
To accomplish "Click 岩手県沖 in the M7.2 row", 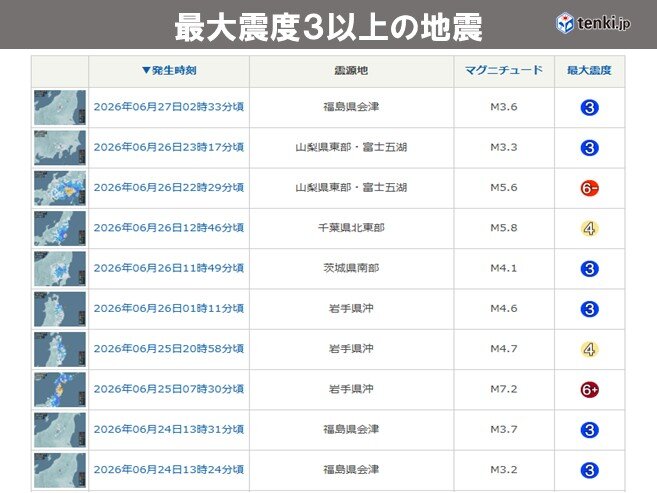I will point(351,389).
